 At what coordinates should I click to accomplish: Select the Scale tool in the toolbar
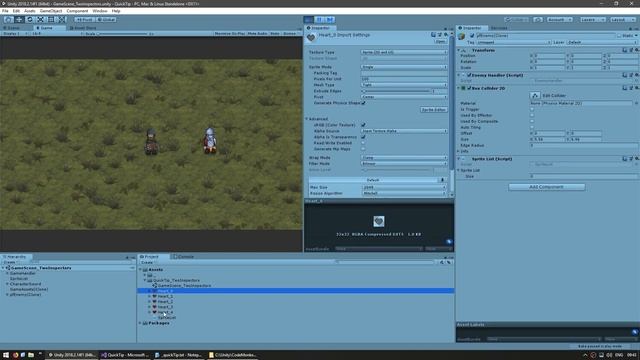(x=40, y=20)
